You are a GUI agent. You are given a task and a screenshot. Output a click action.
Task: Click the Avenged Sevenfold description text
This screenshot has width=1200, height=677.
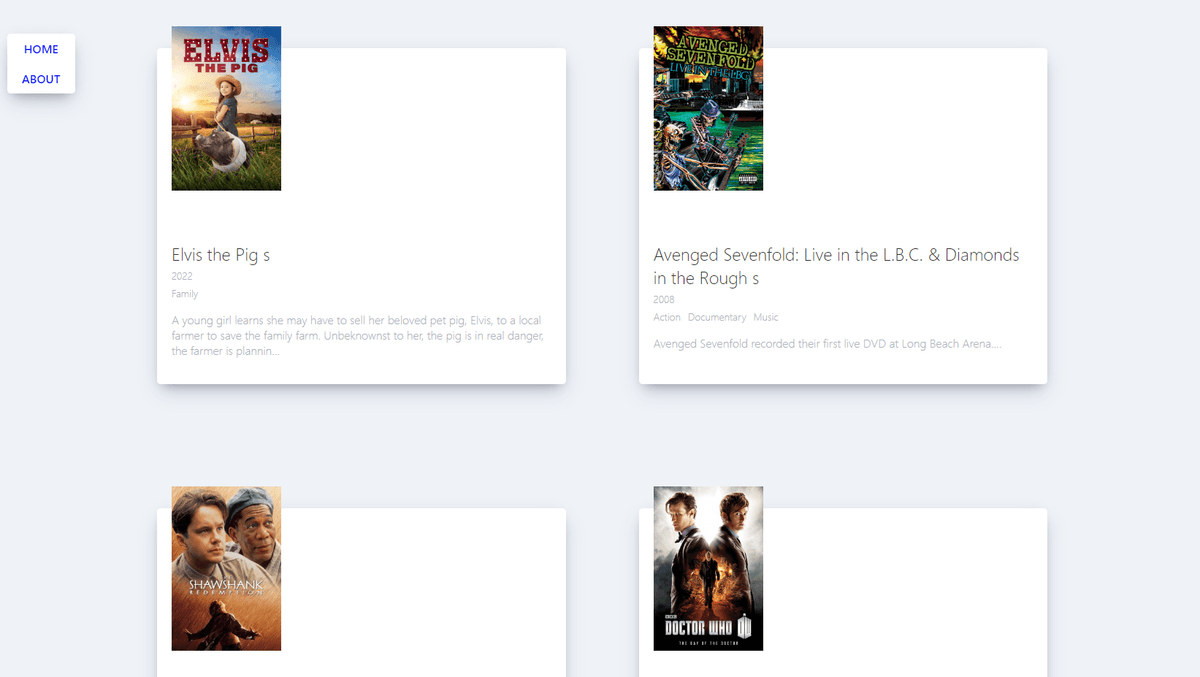pos(828,344)
